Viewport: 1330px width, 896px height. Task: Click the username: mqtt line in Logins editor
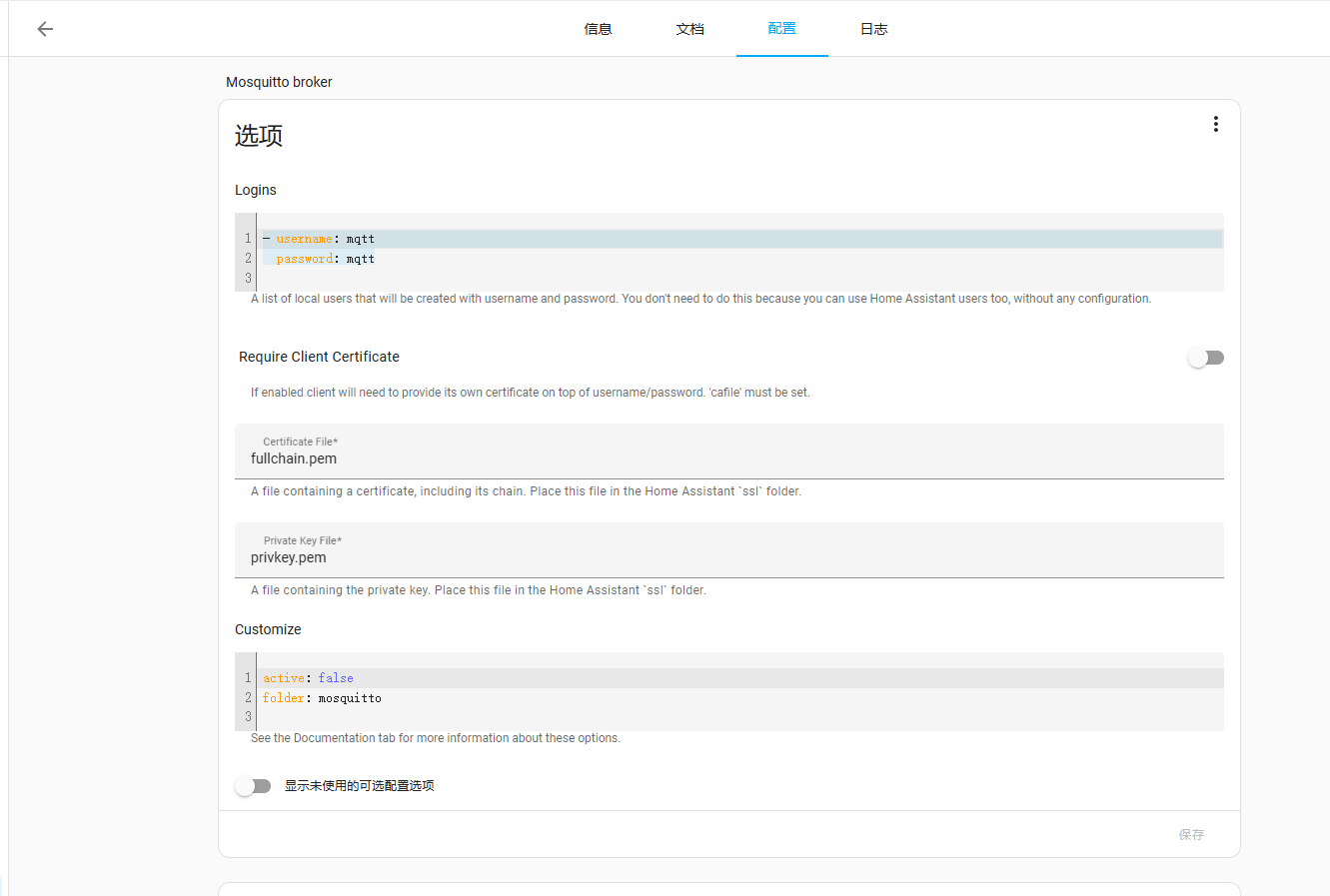(x=740, y=239)
